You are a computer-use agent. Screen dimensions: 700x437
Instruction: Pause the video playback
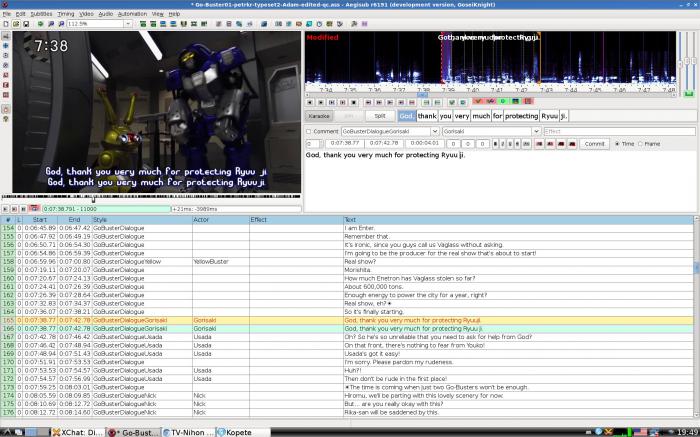pos(23,209)
